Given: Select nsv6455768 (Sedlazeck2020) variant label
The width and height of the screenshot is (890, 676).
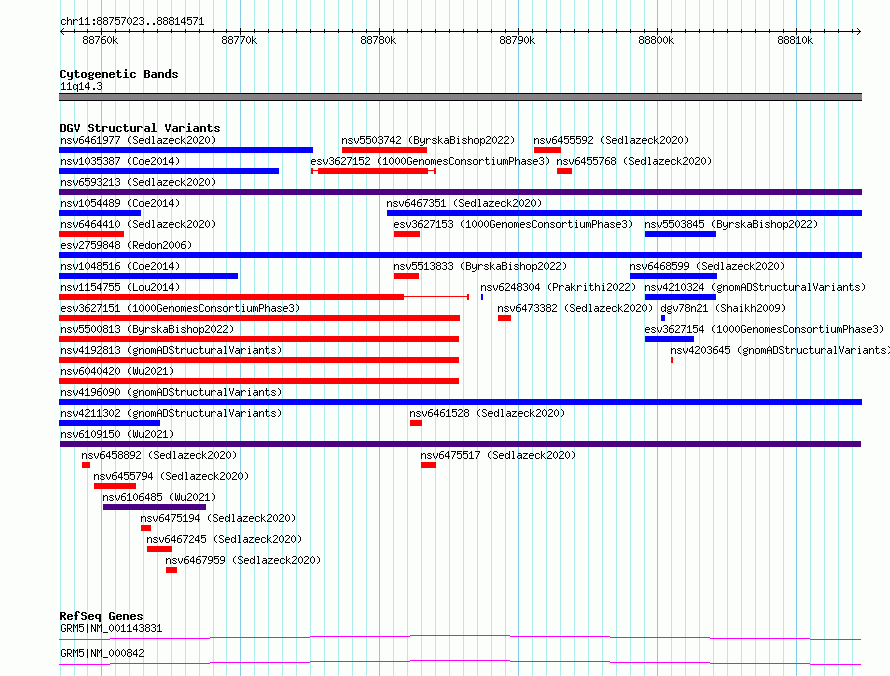Looking at the screenshot, I should click(x=634, y=161).
